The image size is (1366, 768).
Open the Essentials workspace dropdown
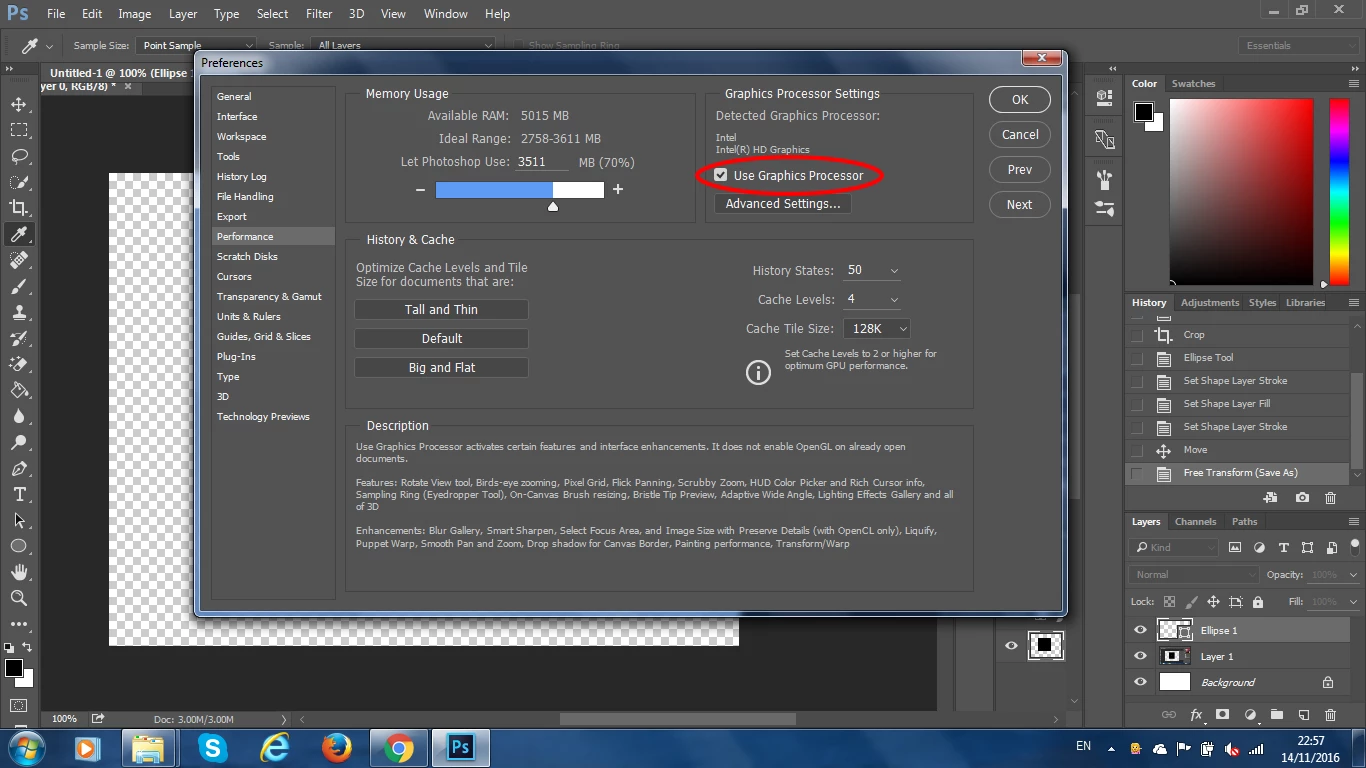[1298, 45]
